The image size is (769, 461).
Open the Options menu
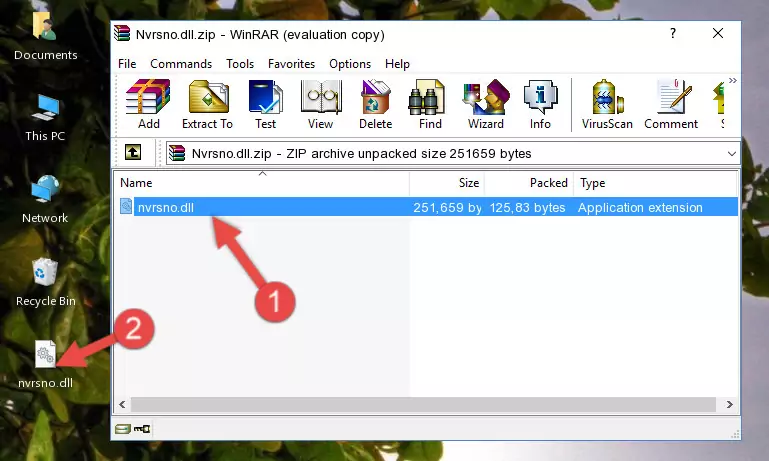(350, 64)
